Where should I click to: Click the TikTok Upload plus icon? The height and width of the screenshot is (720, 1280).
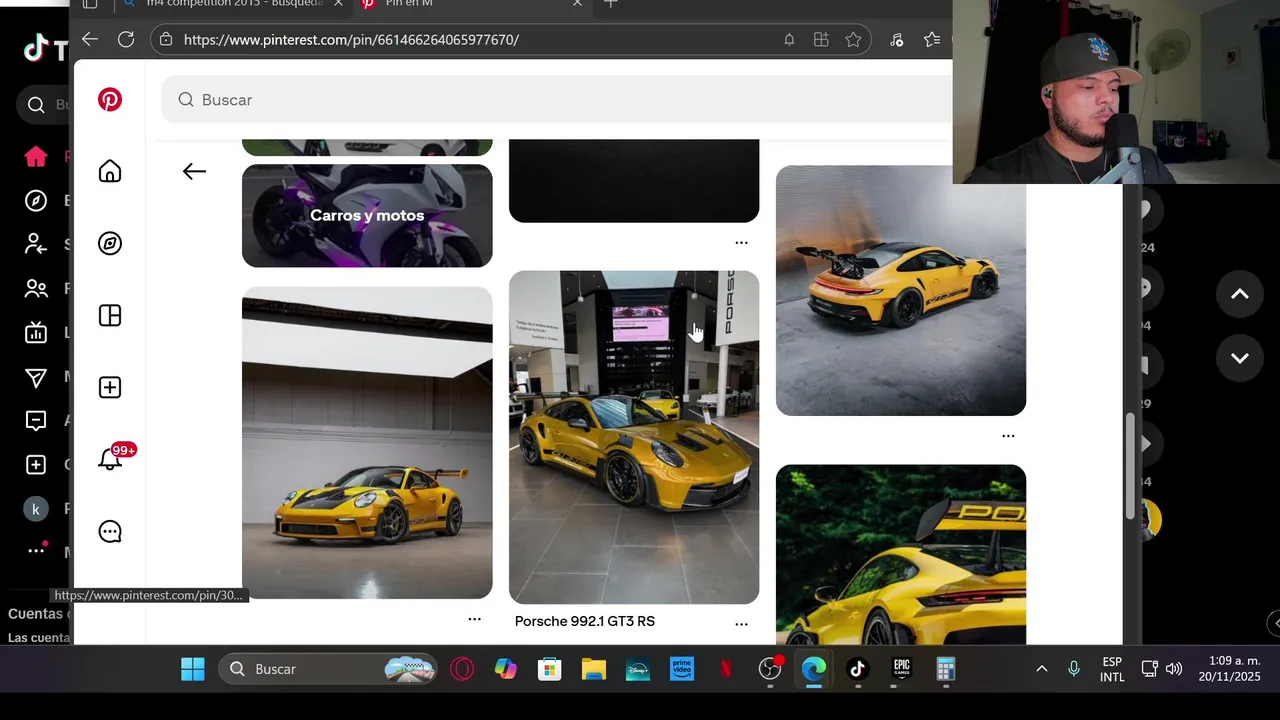(x=36, y=465)
